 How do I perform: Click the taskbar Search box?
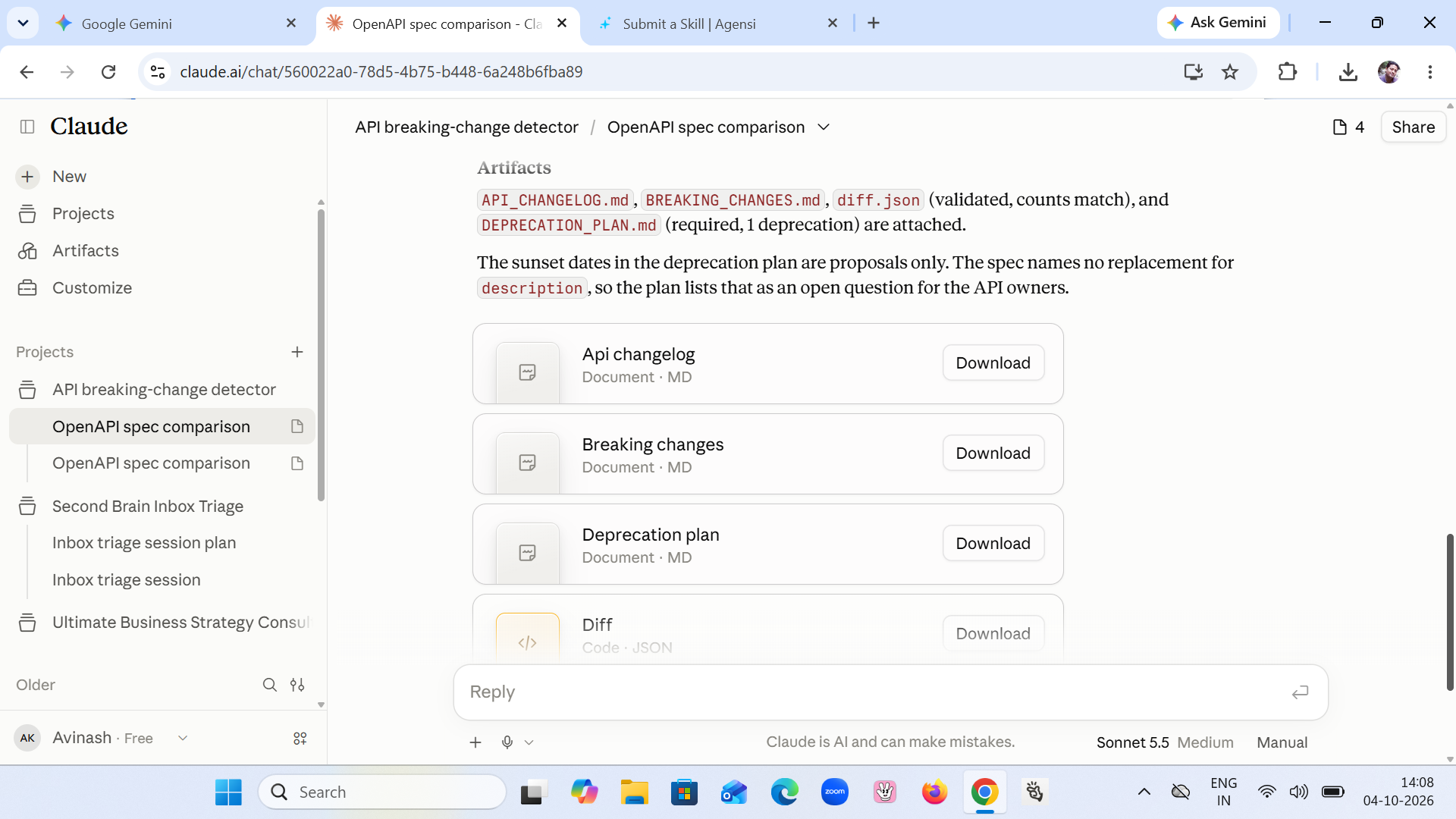tap(382, 792)
